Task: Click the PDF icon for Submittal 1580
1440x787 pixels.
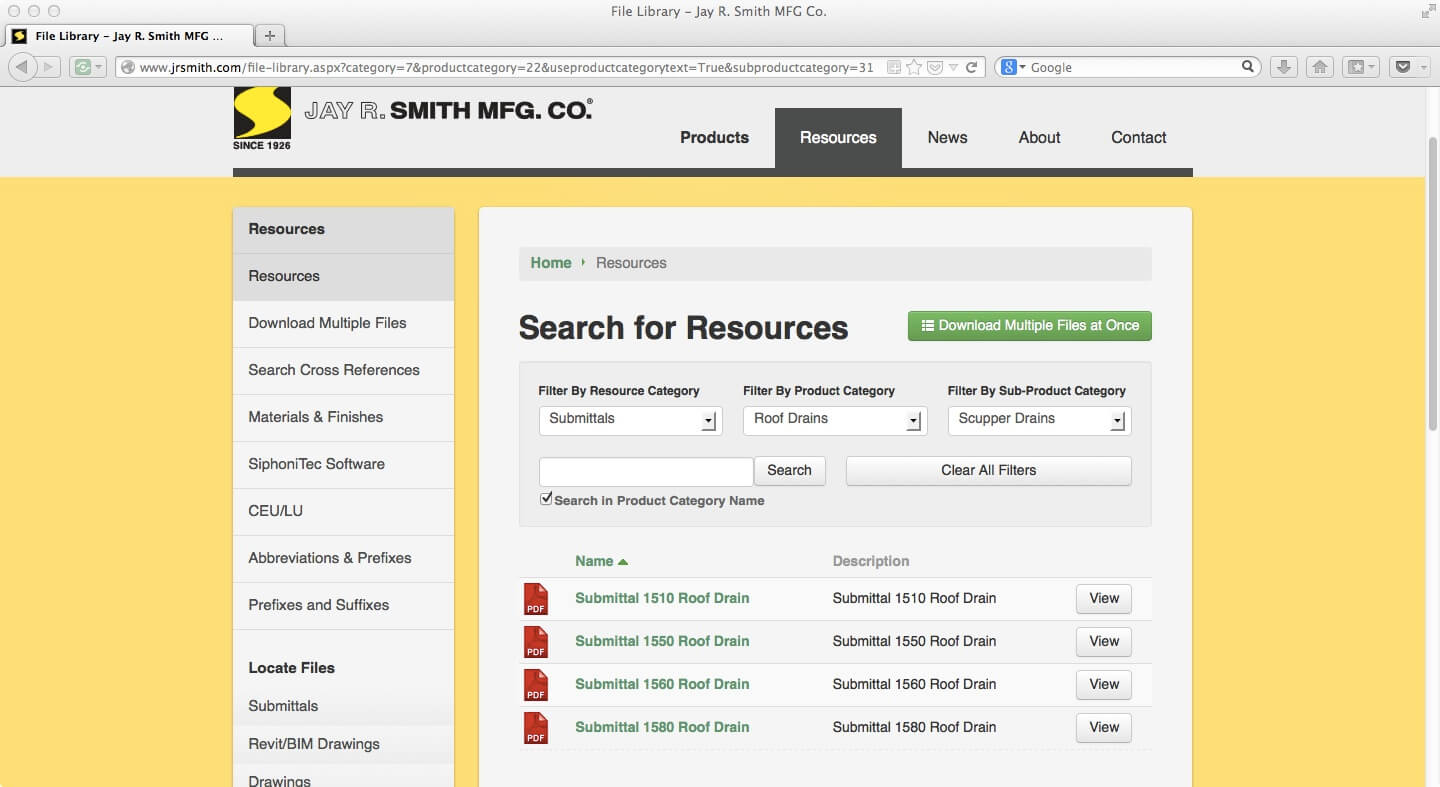Action: coord(536,728)
